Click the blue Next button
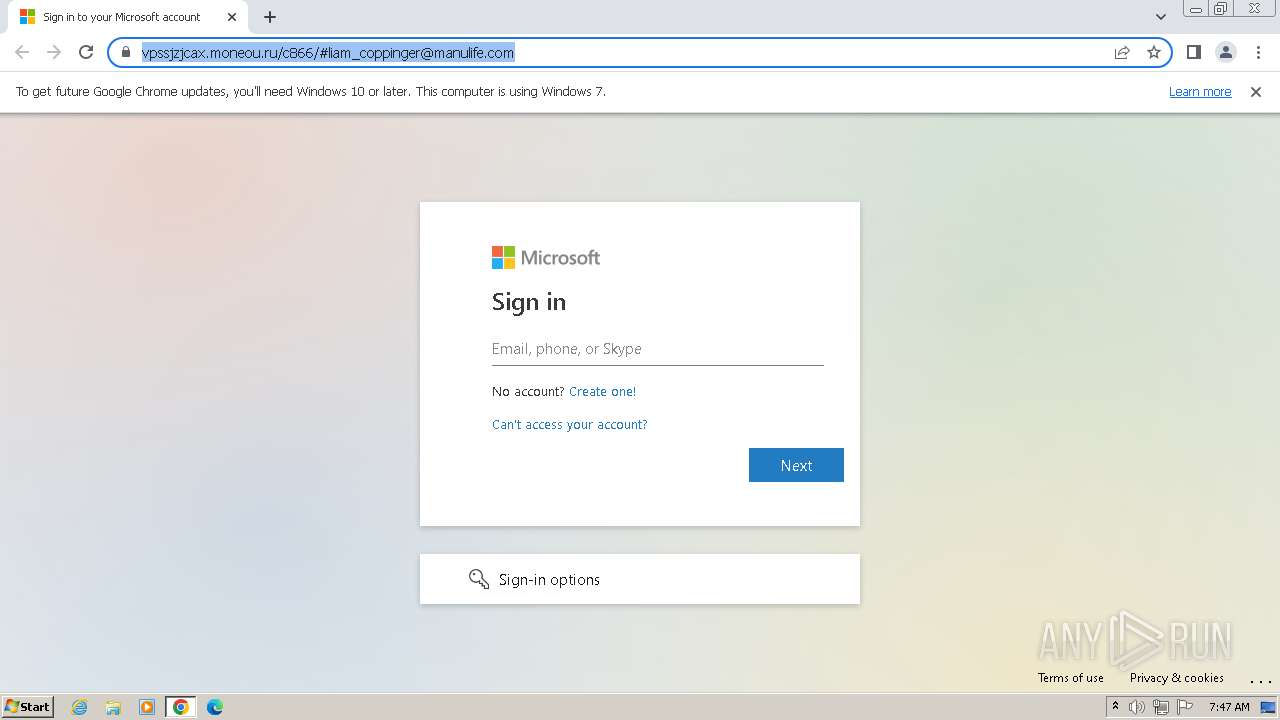 pos(796,465)
